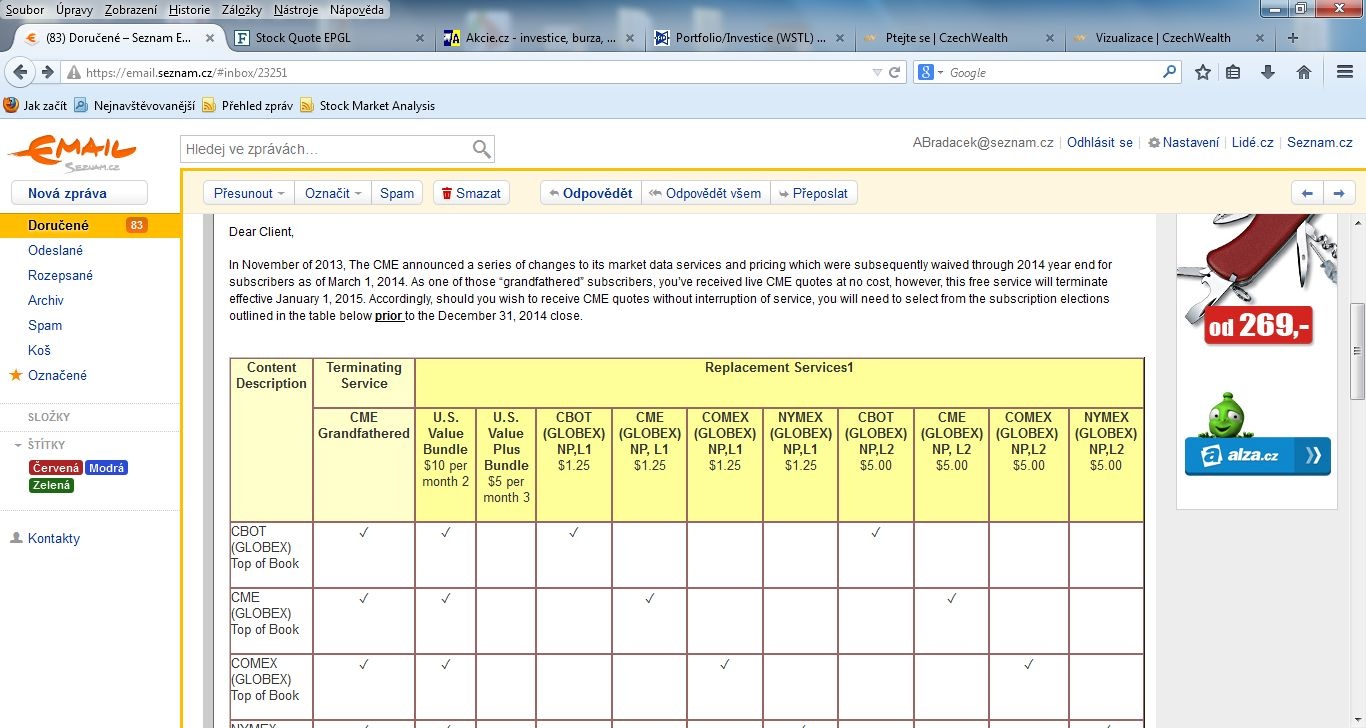
Task: Open the Historie menu
Action: (x=189, y=9)
